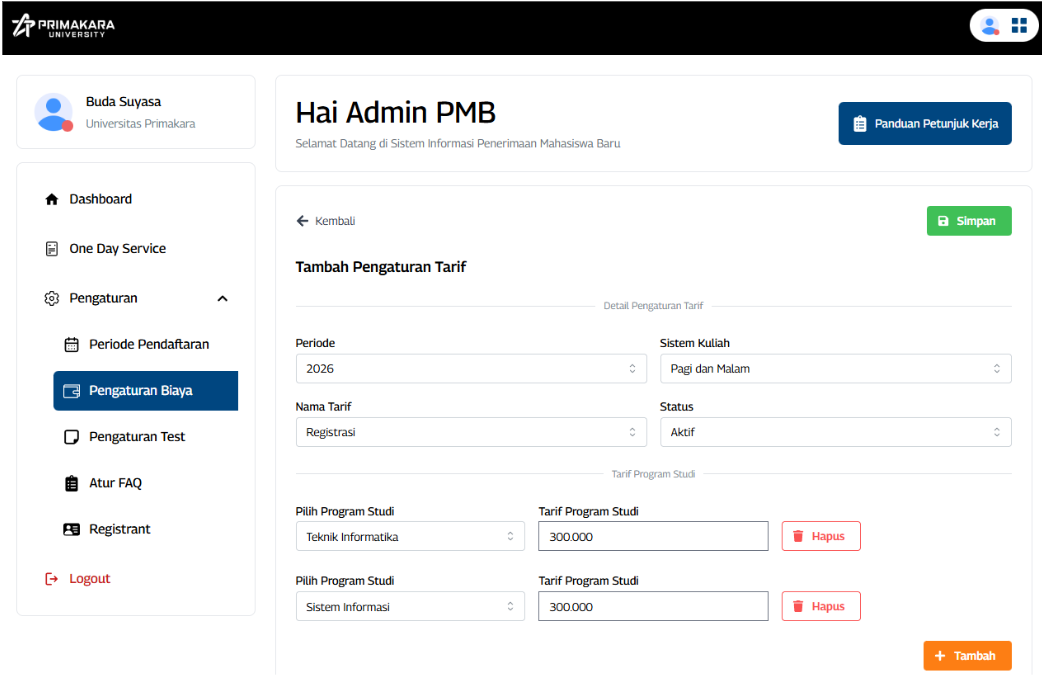
Task: Open the Periode Pendaftaran submenu
Action: (x=148, y=345)
